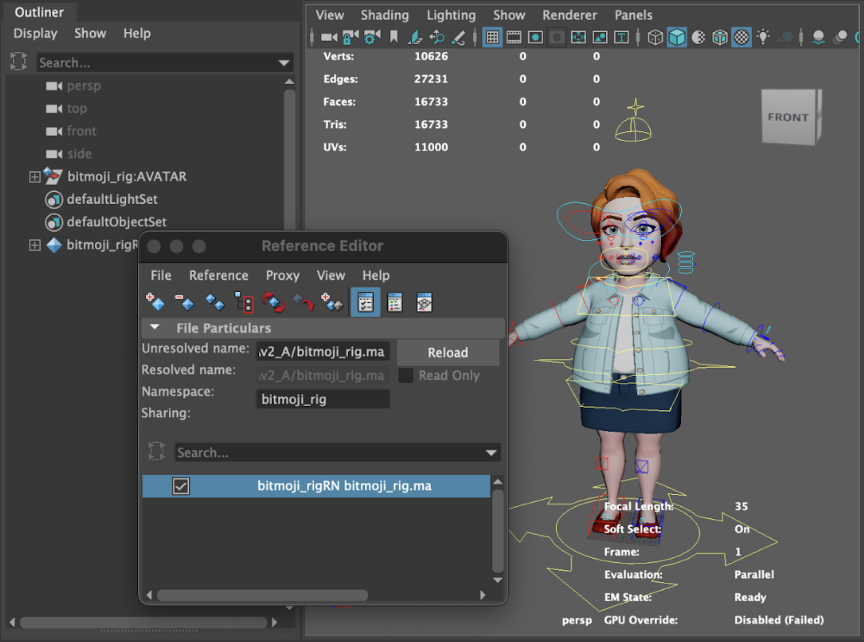Uncheck the bitmoji_rigRN reference checkbox
Image resolution: width=864 pixels, height=642 pixels.
tap(181, 486)
